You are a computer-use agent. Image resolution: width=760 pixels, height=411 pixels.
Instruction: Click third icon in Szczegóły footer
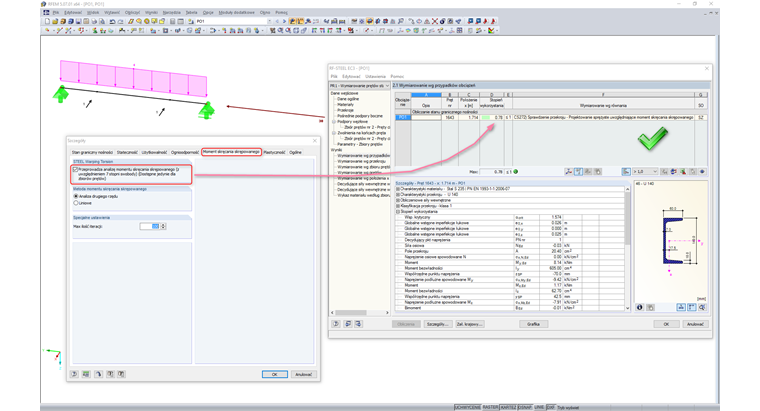pyautogui.click(x=98, y=374)
